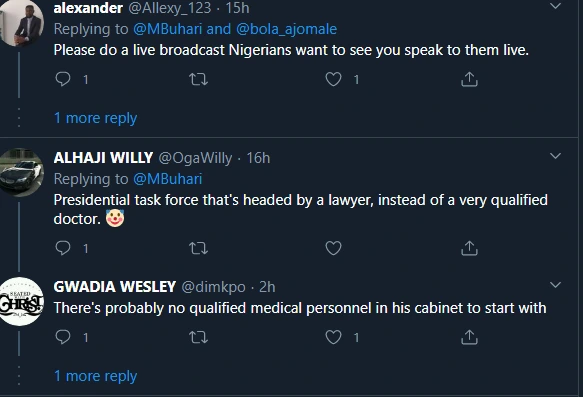Reply to ALHAJI WILLY's task force tweet
This screenshot has height=397, width=583.
(x=63, y=248)
